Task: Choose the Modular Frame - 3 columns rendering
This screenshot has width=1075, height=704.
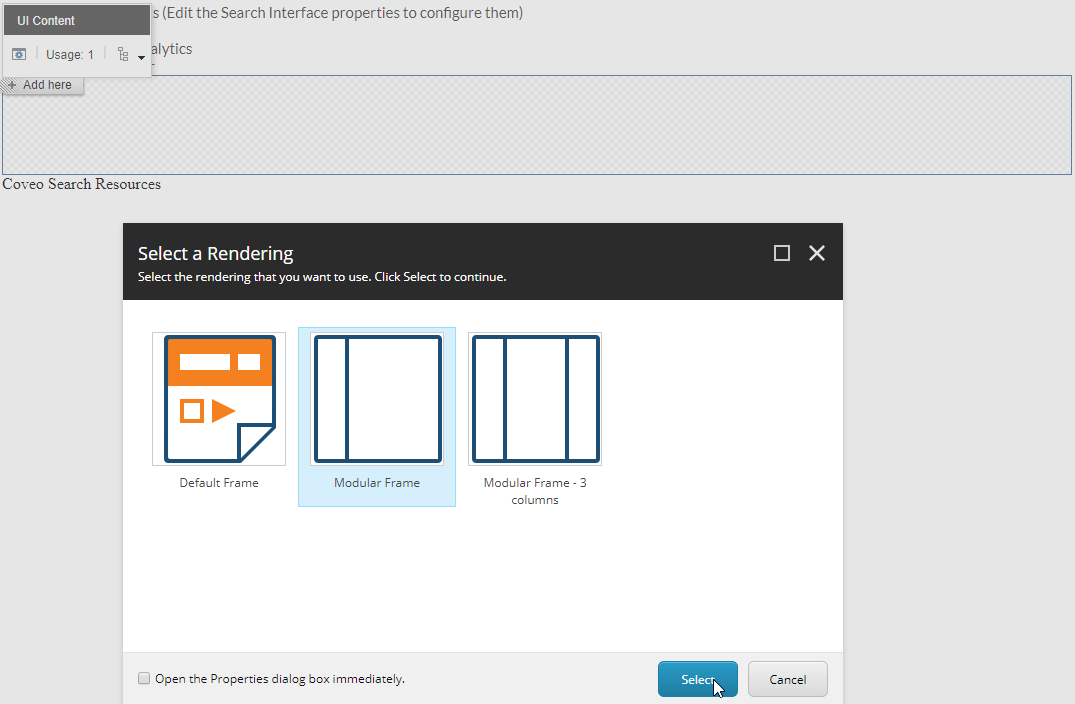Action: click(534, 398)
